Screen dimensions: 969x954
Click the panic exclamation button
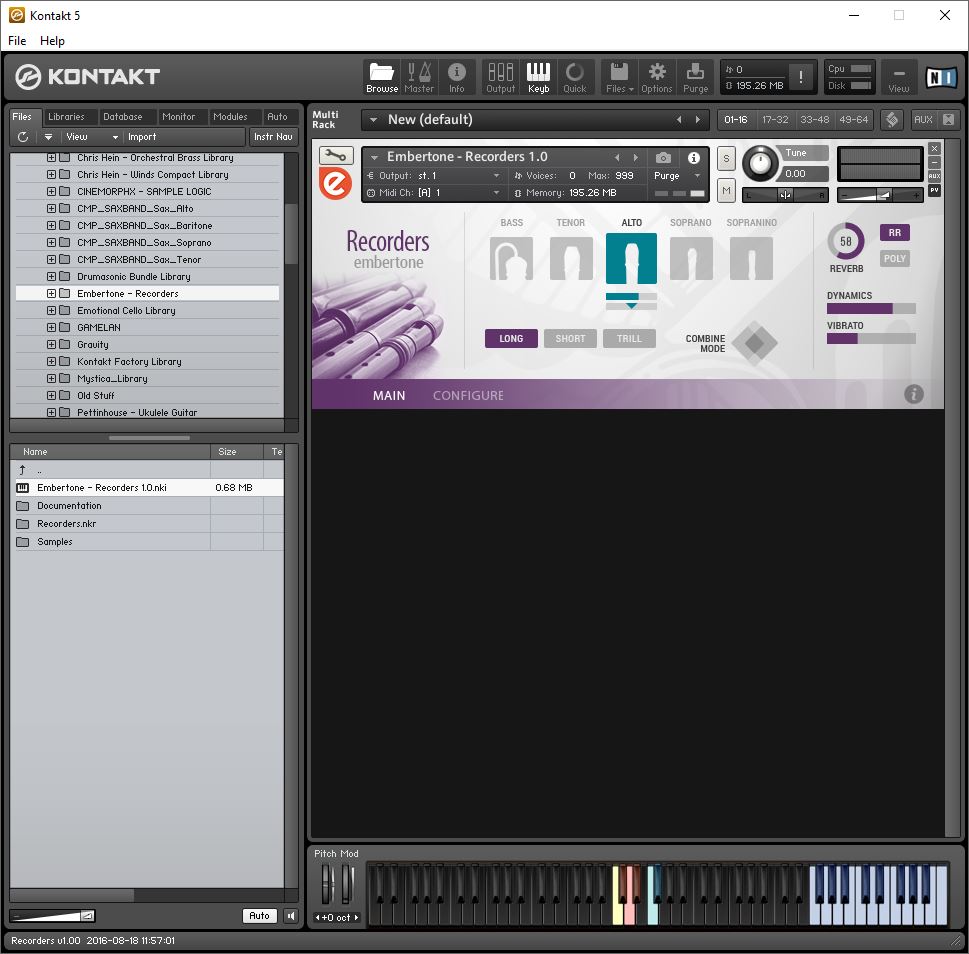pos(801,77)
